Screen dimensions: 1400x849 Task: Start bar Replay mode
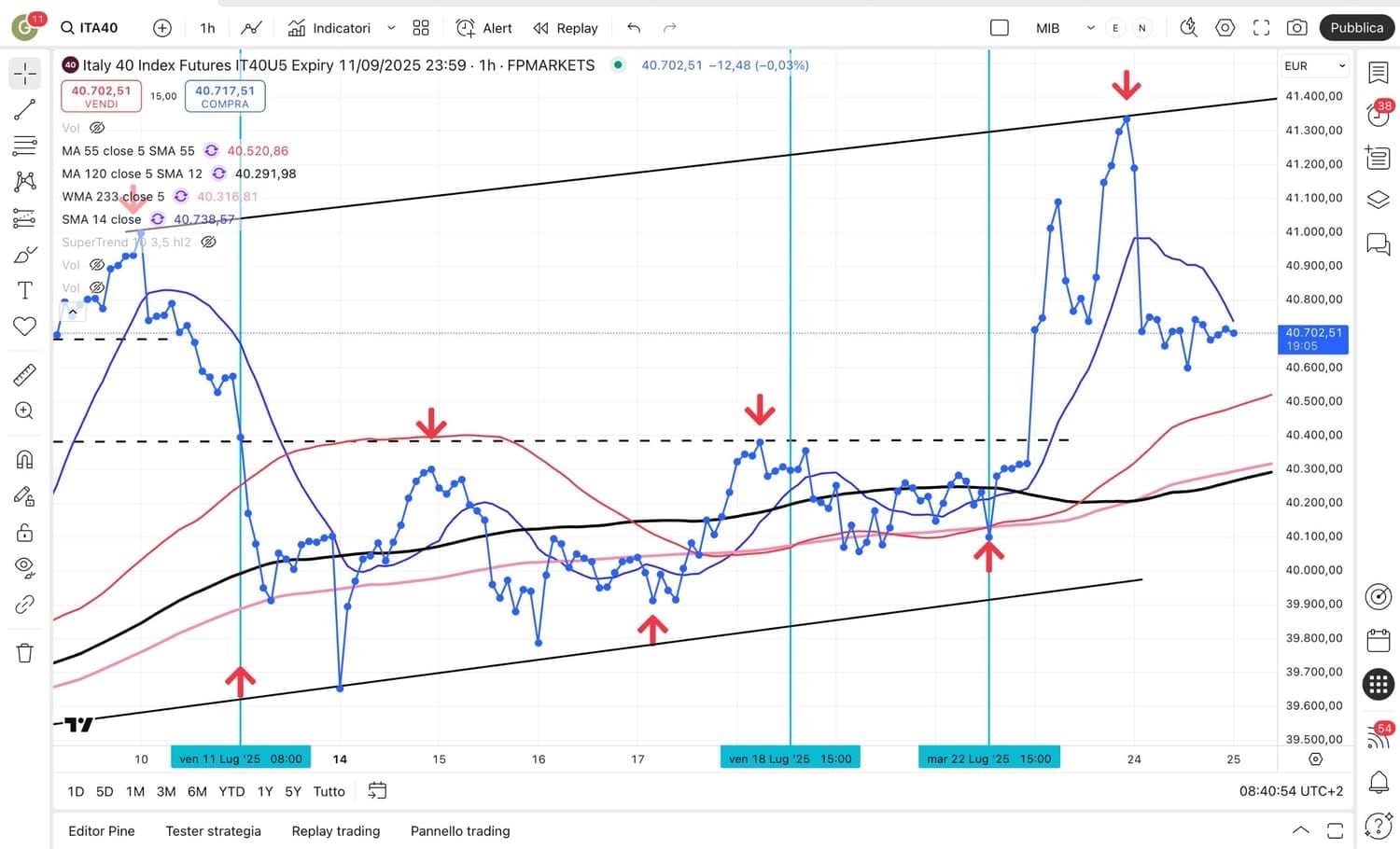coord(566,28)
